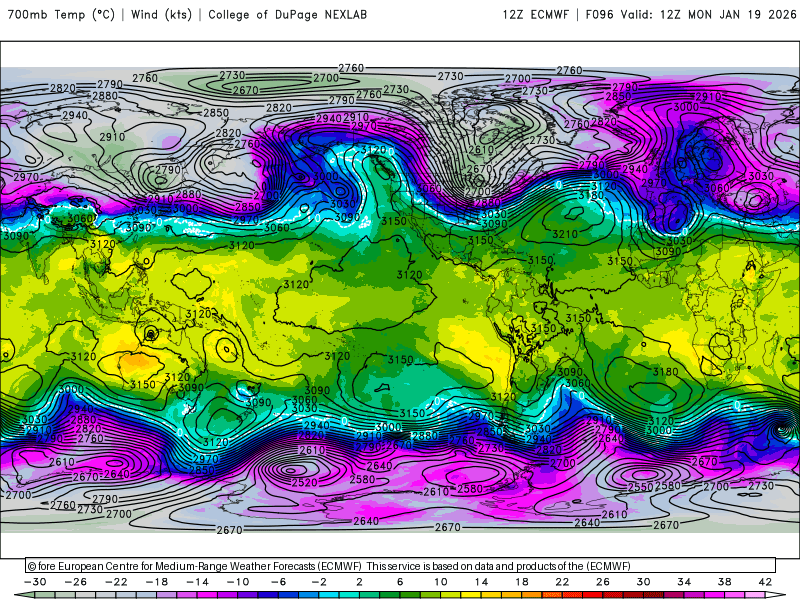Click the -18 colorbar label
The height and width of the screenshot is (600, 800).
157,582
